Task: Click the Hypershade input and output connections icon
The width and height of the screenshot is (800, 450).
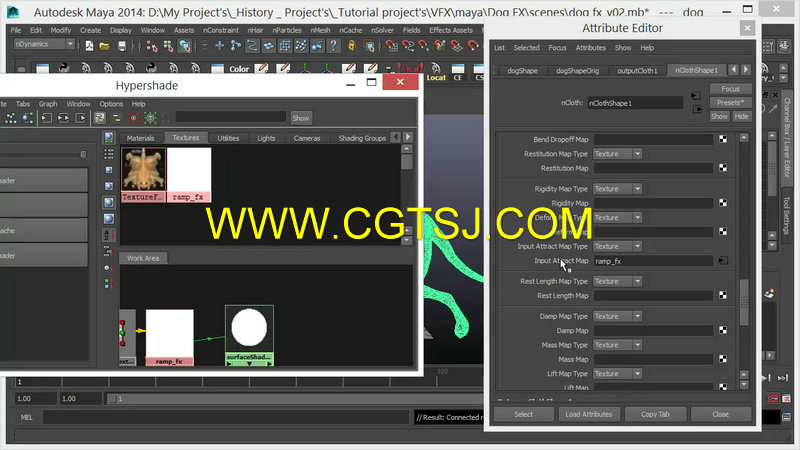Action: [x=63, y=118]
